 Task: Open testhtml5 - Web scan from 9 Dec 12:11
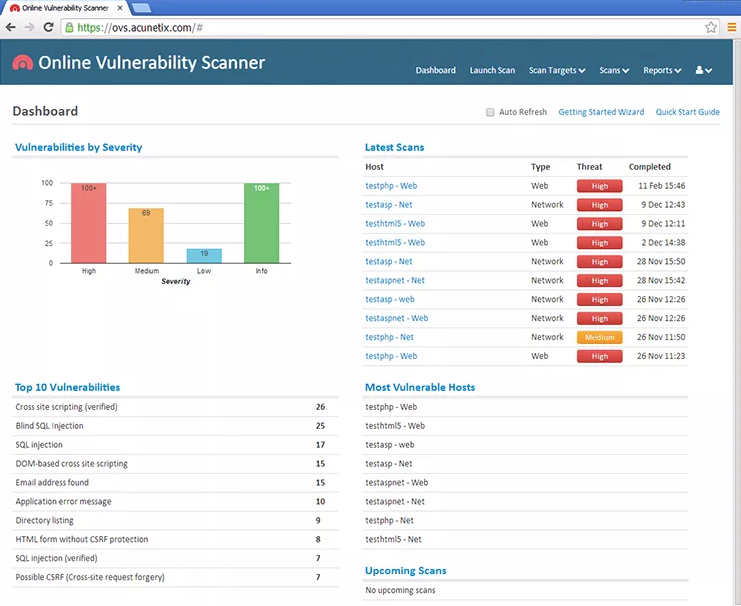[x=395, y=224]
